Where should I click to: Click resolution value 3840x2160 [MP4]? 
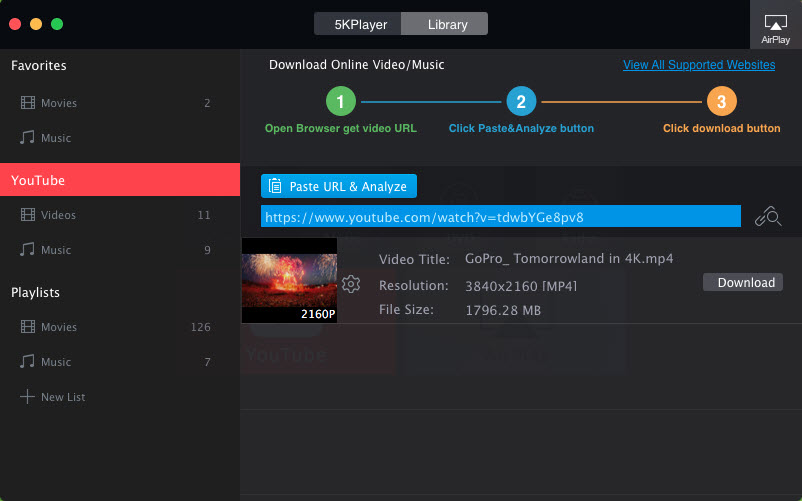coord(521,286)
